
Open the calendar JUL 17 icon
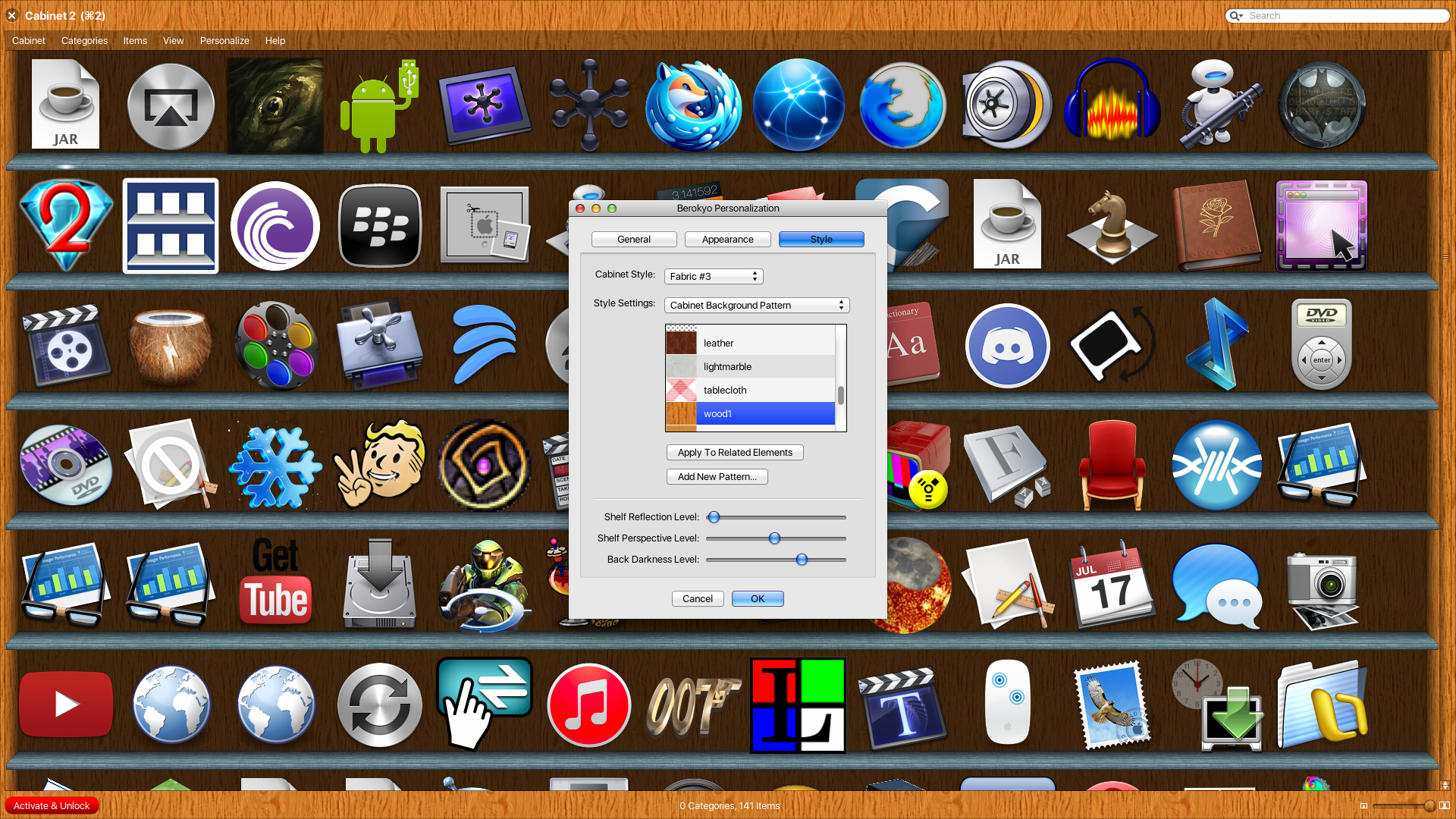click(1112, 585)
